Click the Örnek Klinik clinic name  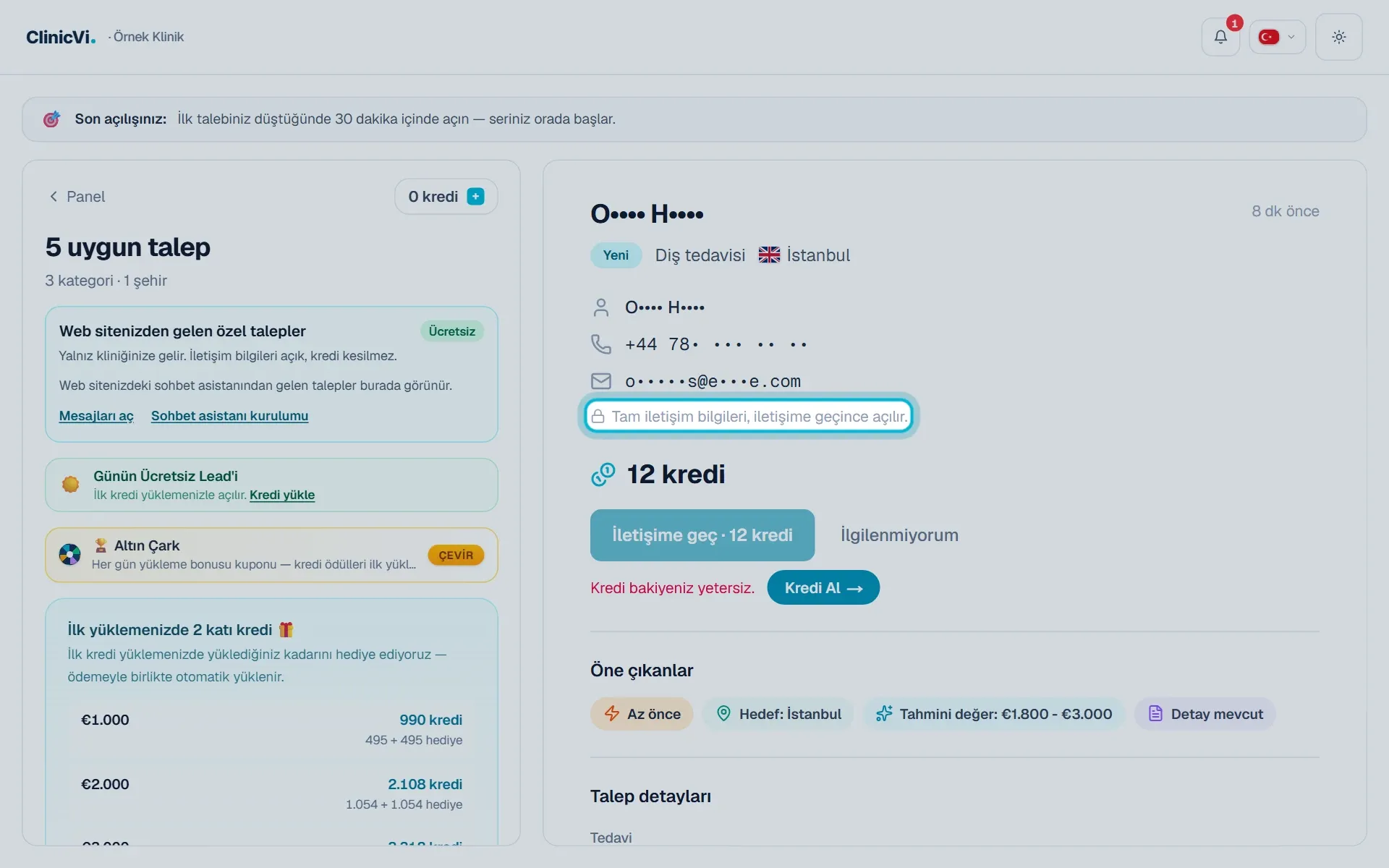[x=148, y=37]
